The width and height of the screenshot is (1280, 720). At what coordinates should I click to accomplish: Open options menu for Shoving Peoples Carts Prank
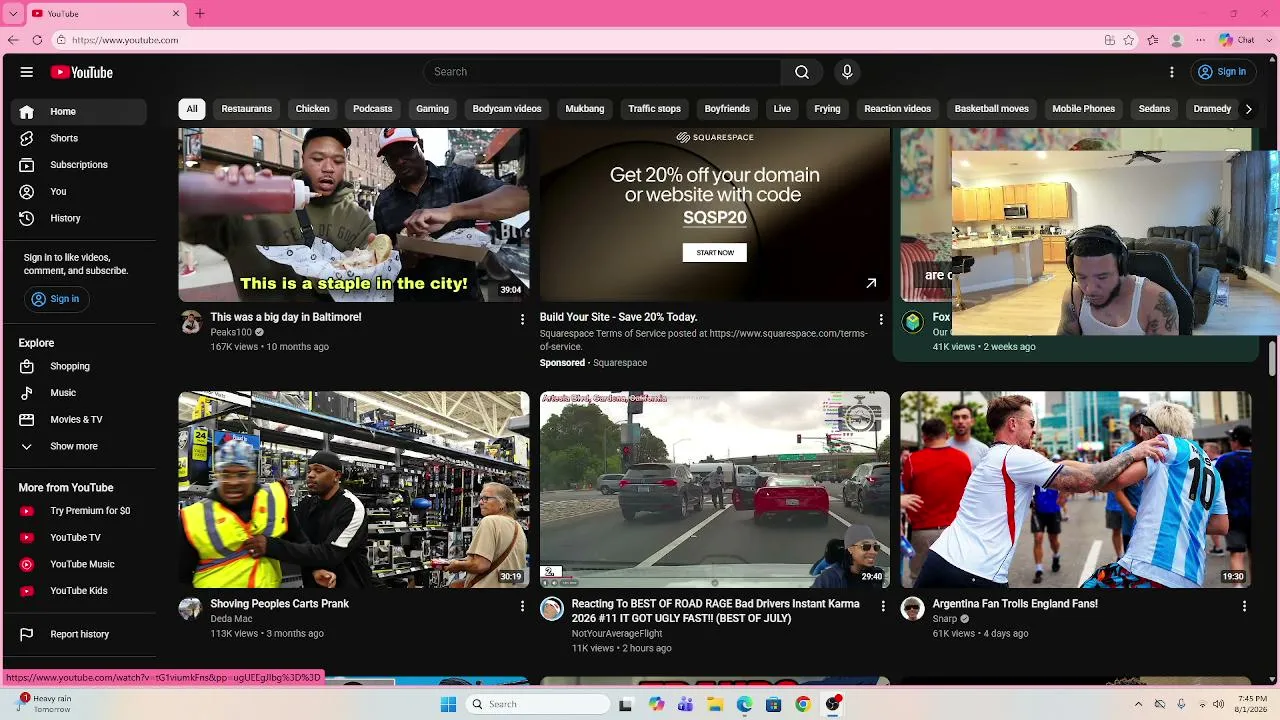522,606
